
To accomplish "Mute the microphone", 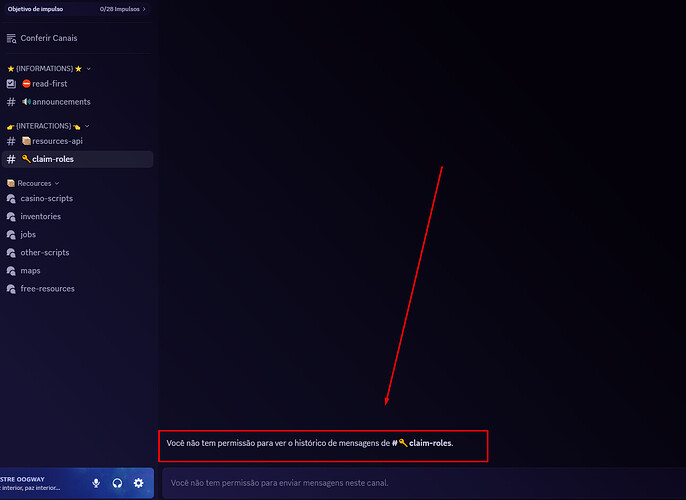I will click(96, 483).
